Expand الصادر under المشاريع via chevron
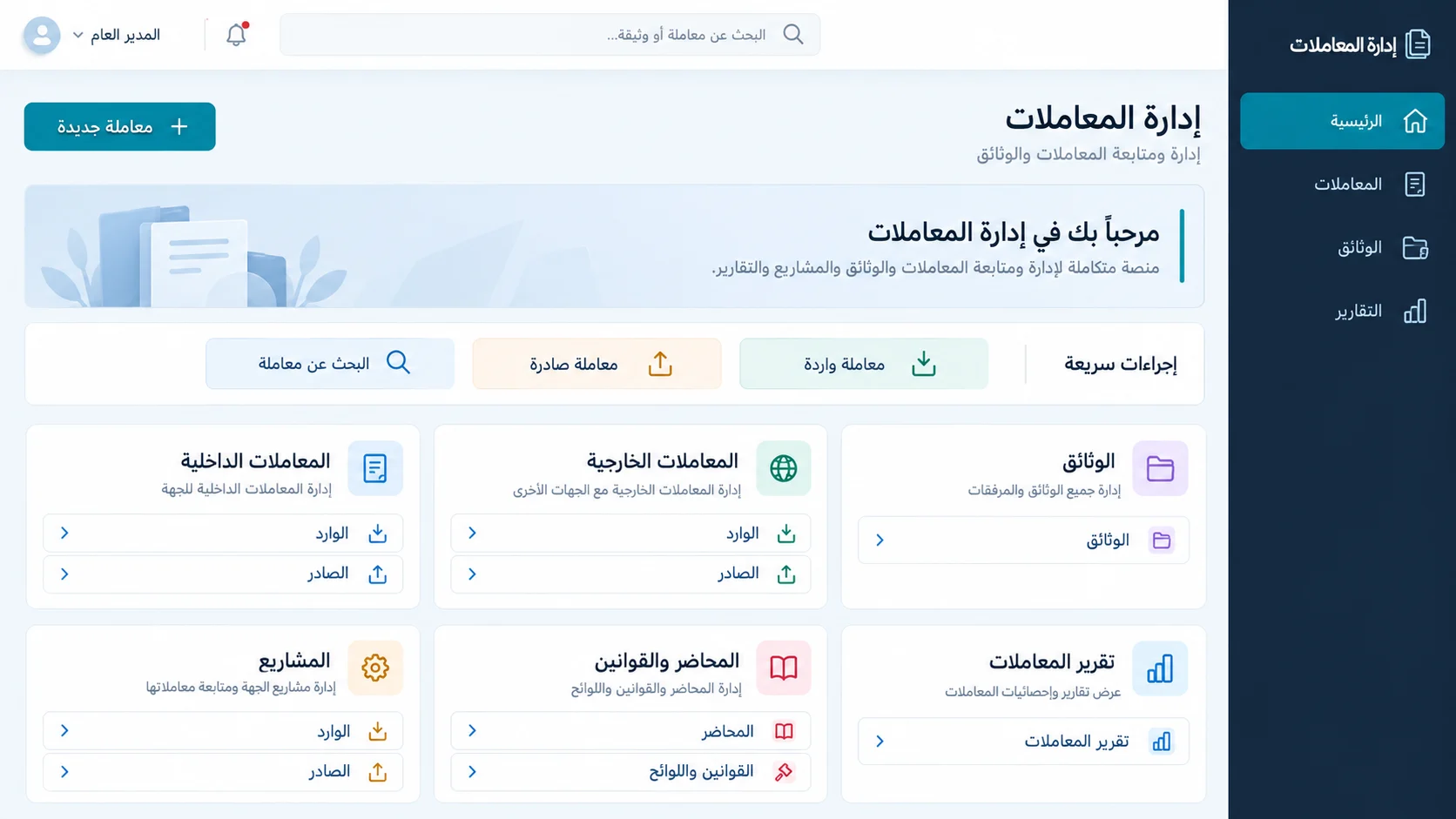The image size is (1456, 819). coord(64,772)
